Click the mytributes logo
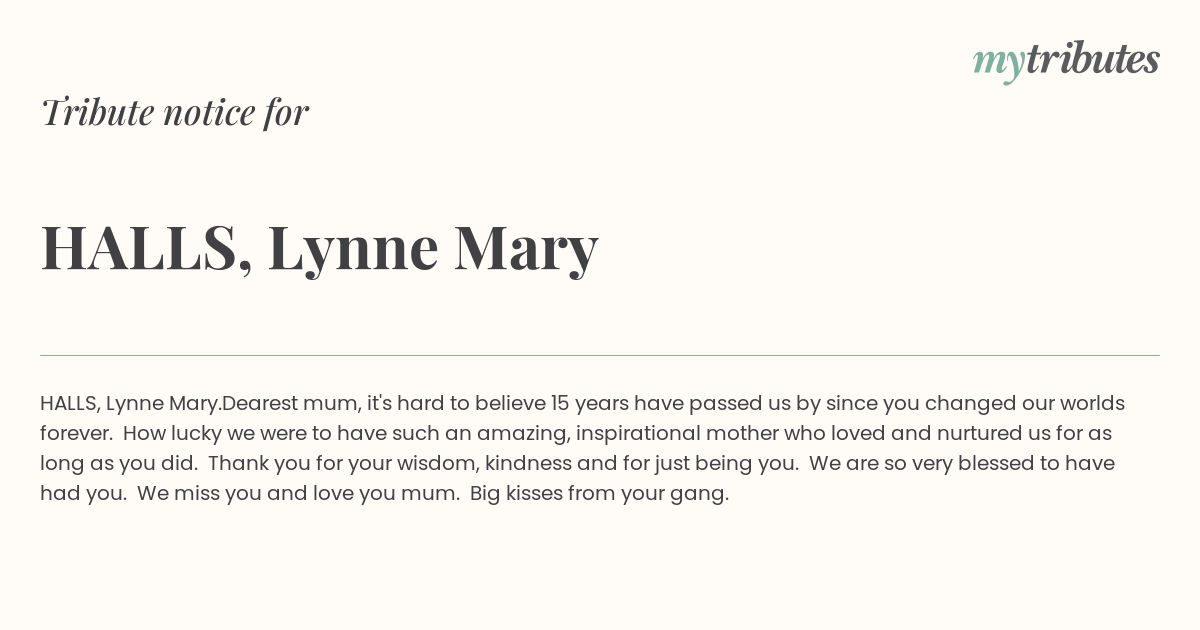This screenshot has height=630, width=1200. (1066, 61)
